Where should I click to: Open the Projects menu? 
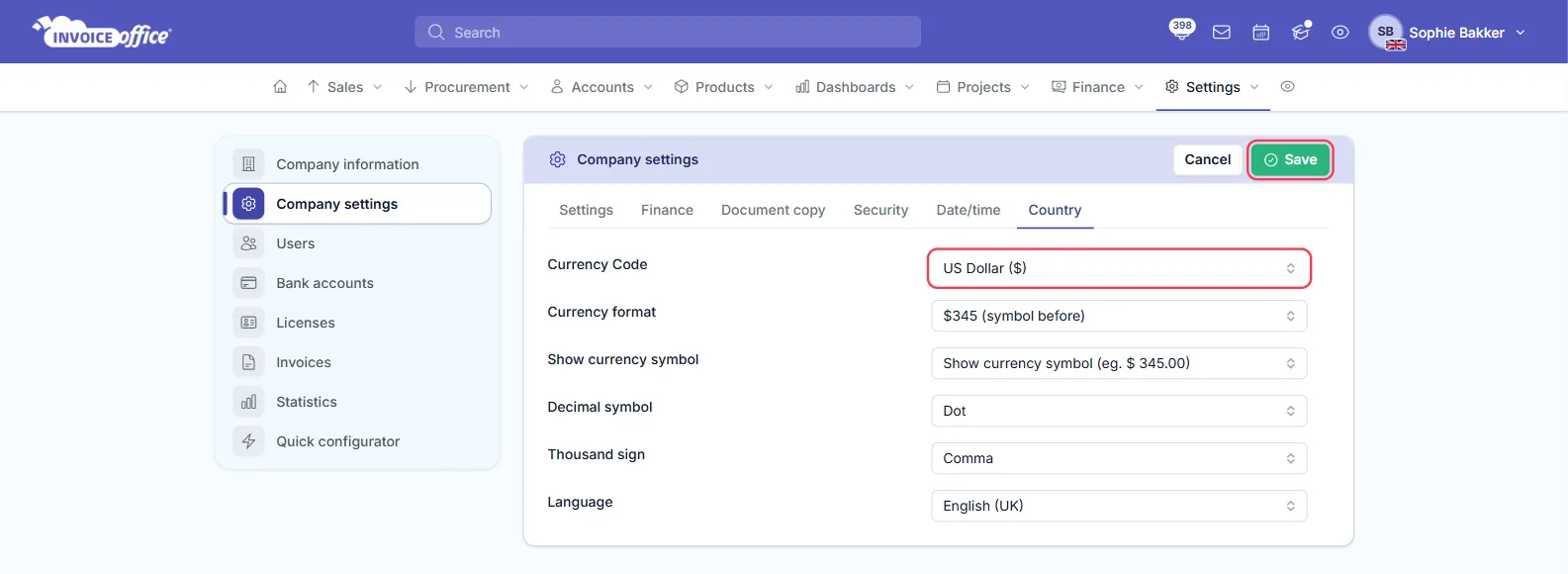[x=983, y=87]
